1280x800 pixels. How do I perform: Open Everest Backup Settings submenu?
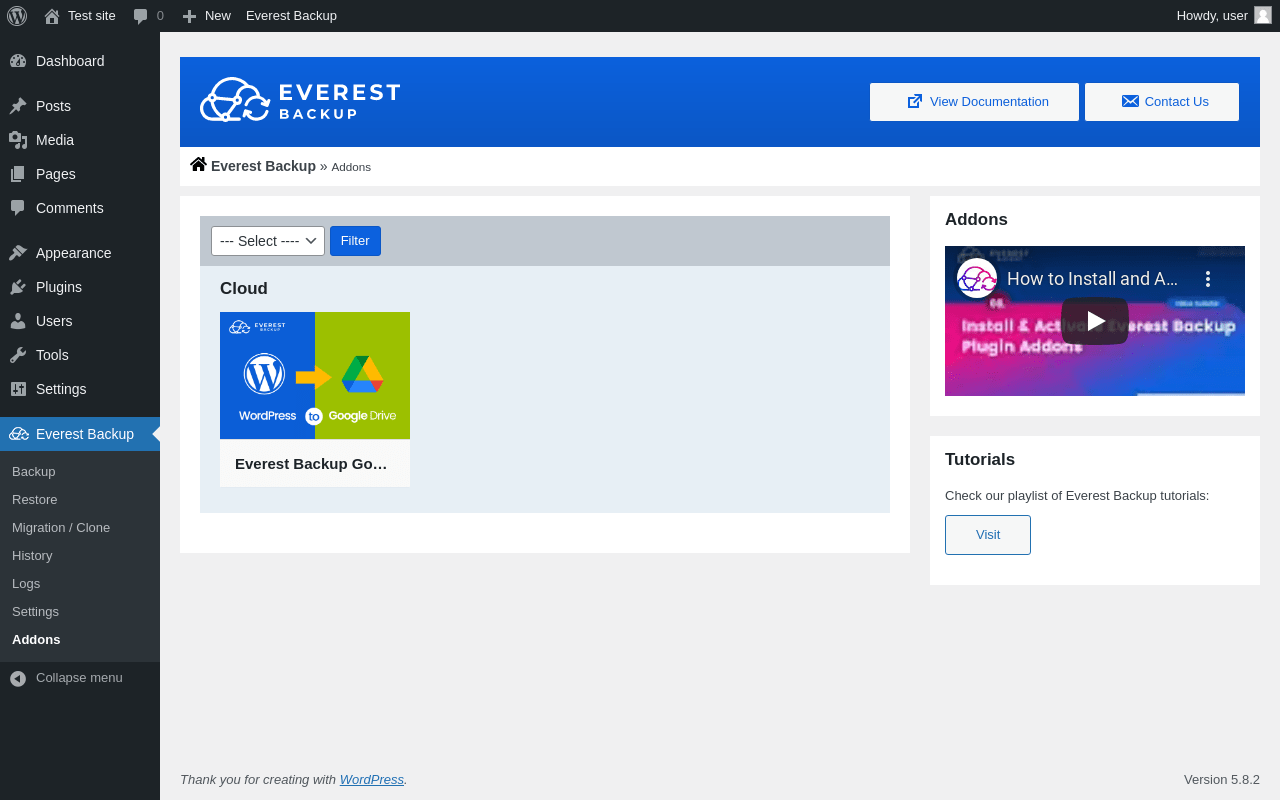[x=80, y=611]
